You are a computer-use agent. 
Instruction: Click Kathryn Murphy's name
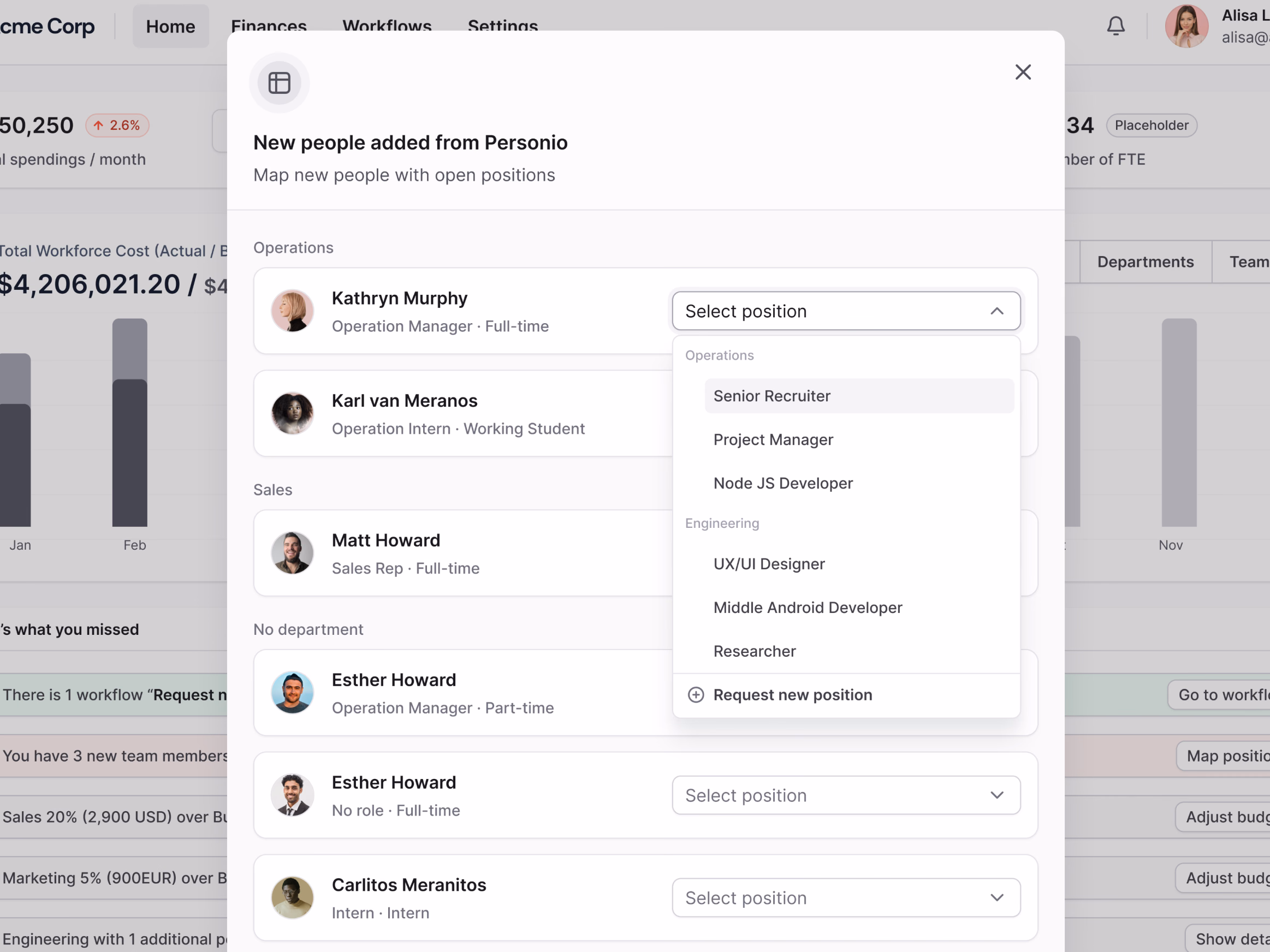point(400,299)
